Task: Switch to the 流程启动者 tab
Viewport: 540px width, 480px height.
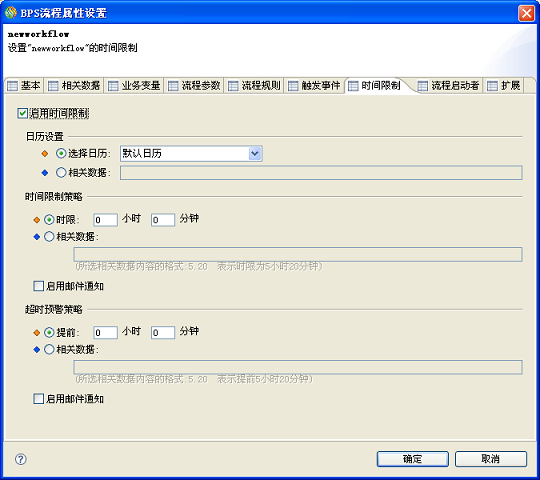Action: (x=448, y=85)
